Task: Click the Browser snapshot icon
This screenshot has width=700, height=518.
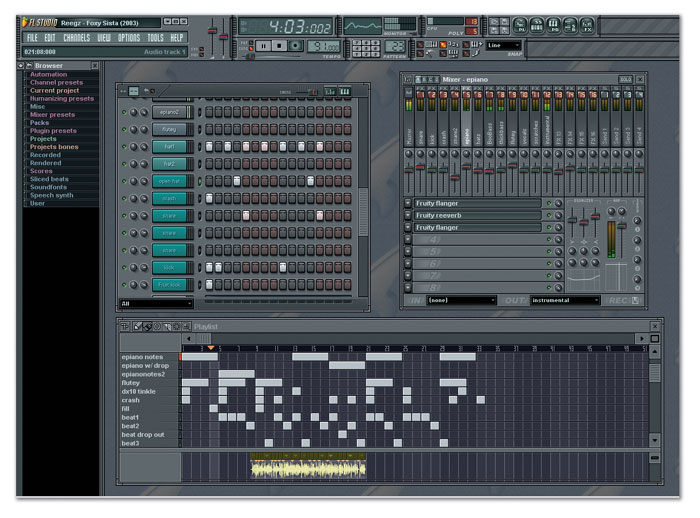Action: [x=29, y=66]
